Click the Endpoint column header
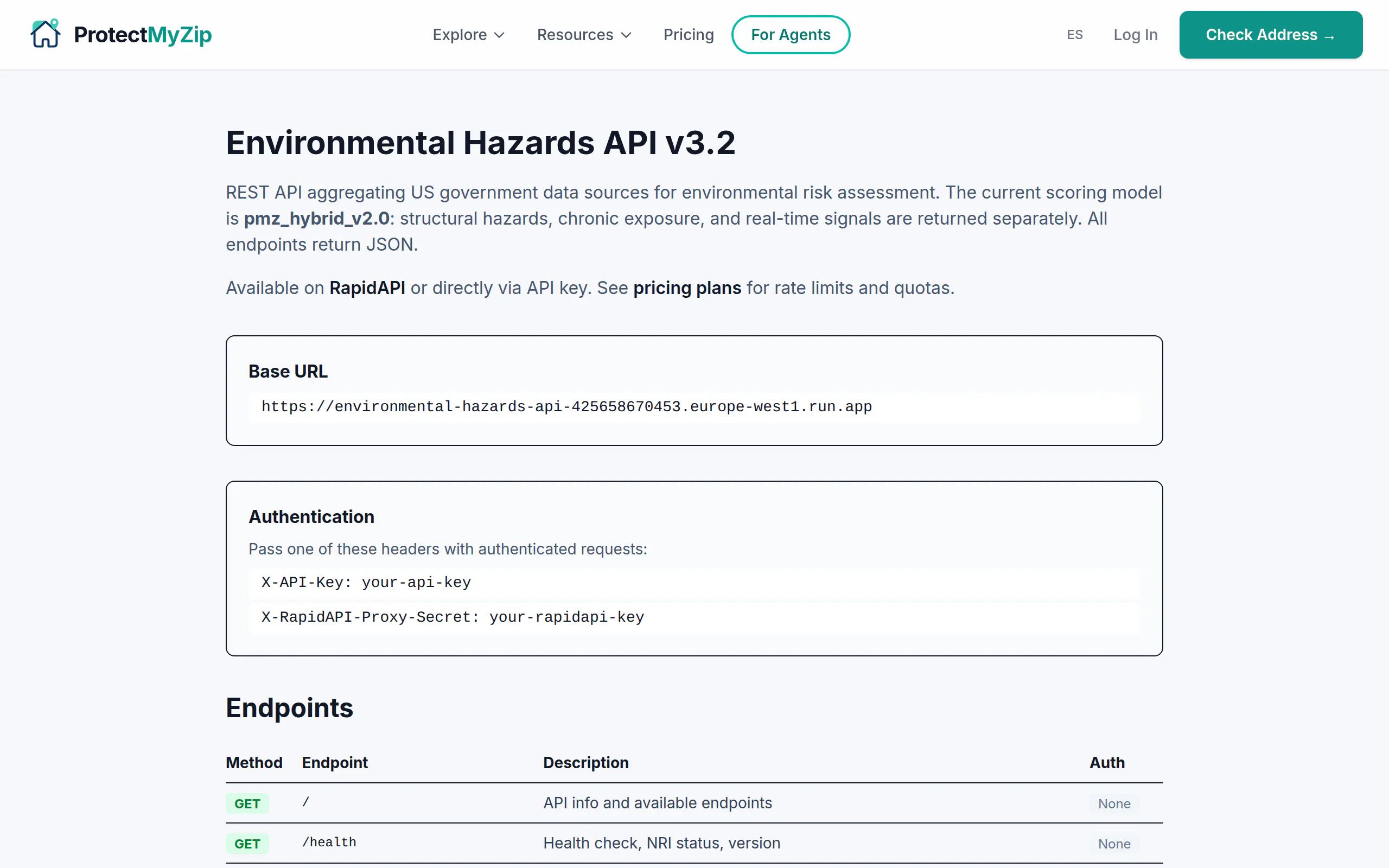The width and height of the screenshot is (1389, 868). [335, 762]
